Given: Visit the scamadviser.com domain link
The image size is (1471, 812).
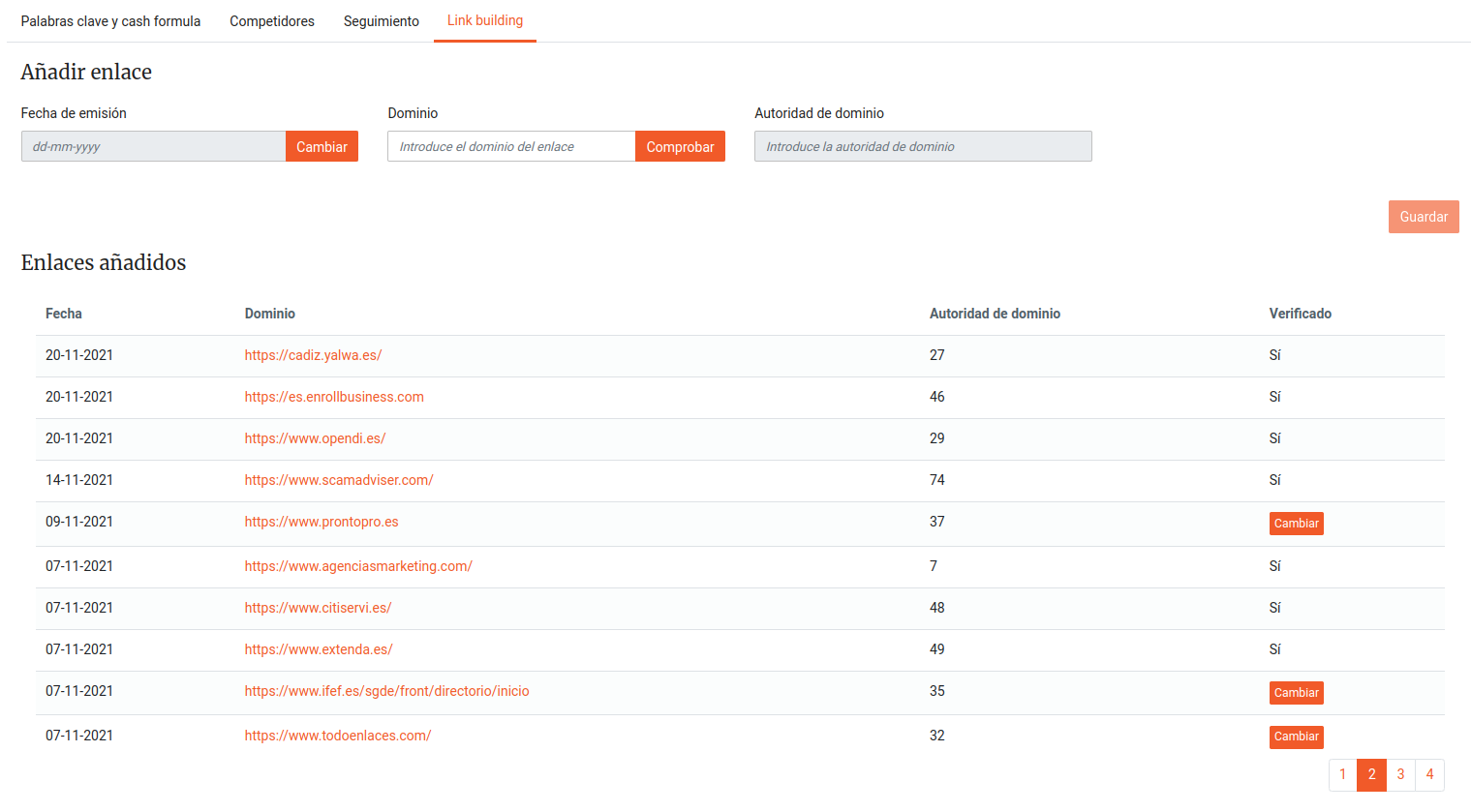Looking at the screenshot, I should click(x=339, y=480).
